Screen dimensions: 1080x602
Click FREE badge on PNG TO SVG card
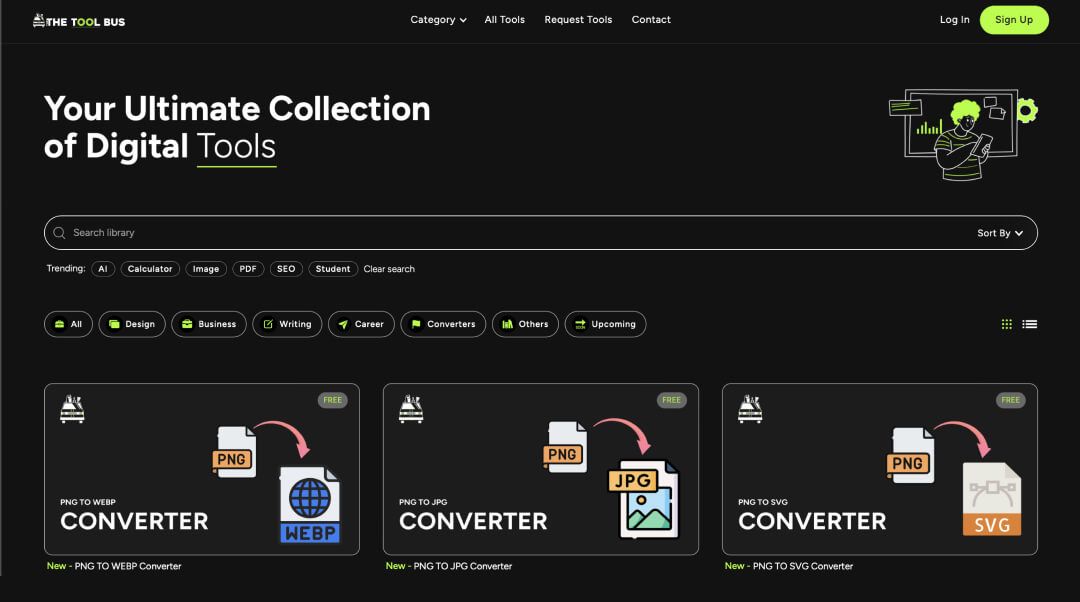(x=1010, y=400)
